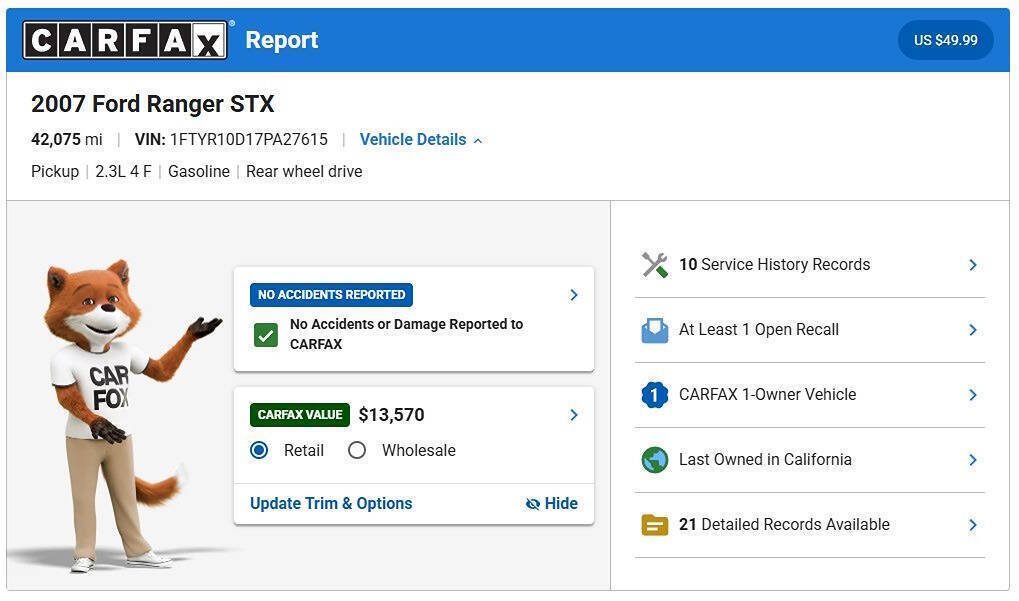Click the NO ACCIDENTS REPORTED badge
The width and height of the screenshot is (1019, 601).
(331, 295)
